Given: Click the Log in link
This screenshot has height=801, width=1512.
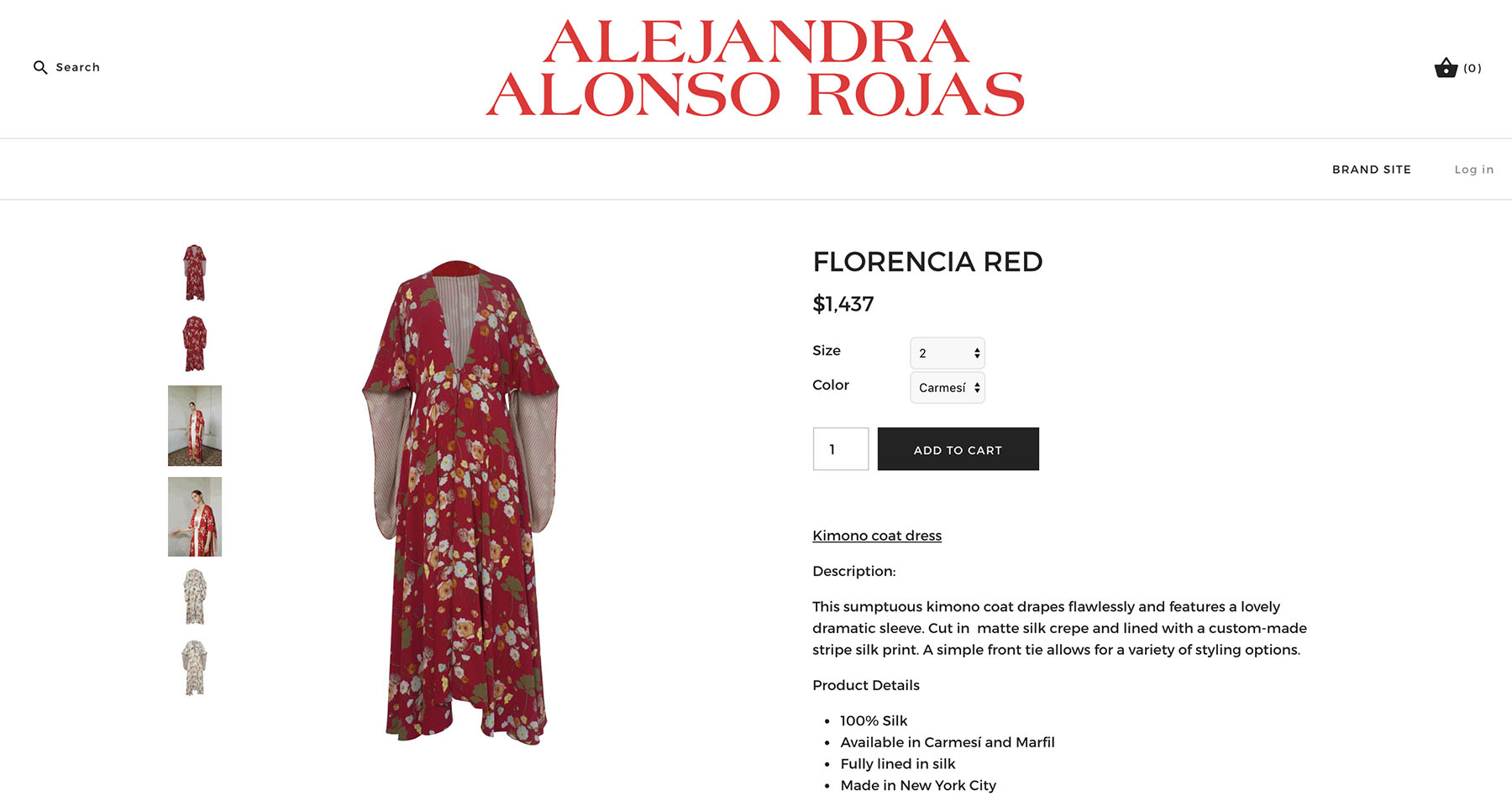Looking at the screenshot, I should (x=1474, y=170).
